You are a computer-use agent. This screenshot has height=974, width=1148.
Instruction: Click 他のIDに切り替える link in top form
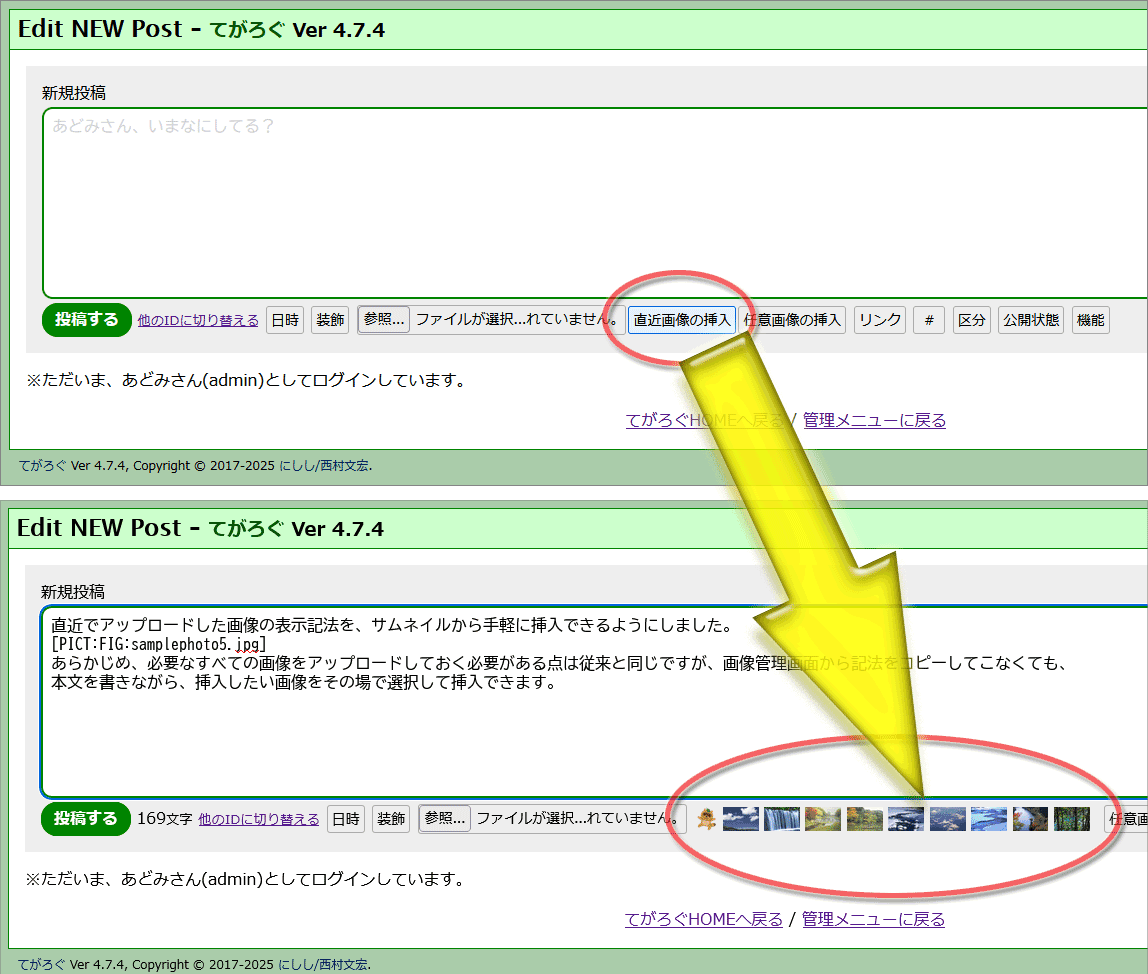coord(198,320)
